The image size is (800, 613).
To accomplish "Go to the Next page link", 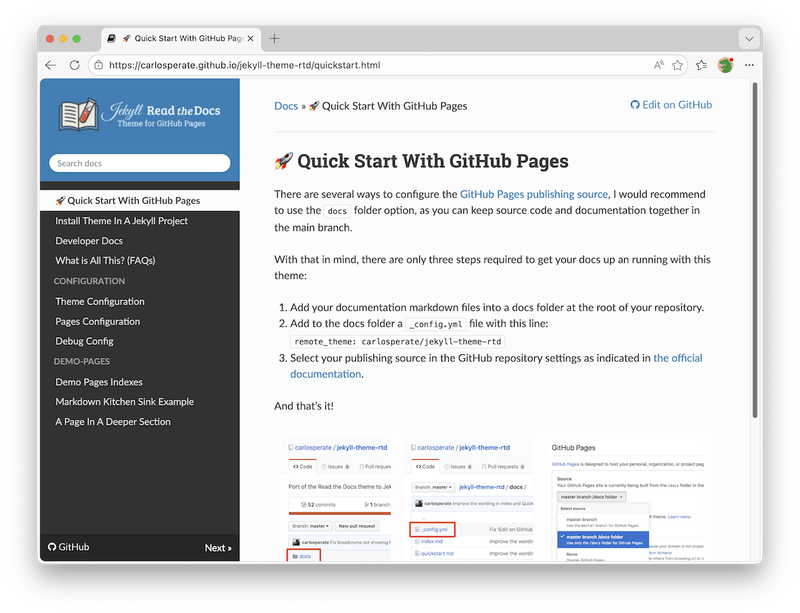I will coord(218,548).
